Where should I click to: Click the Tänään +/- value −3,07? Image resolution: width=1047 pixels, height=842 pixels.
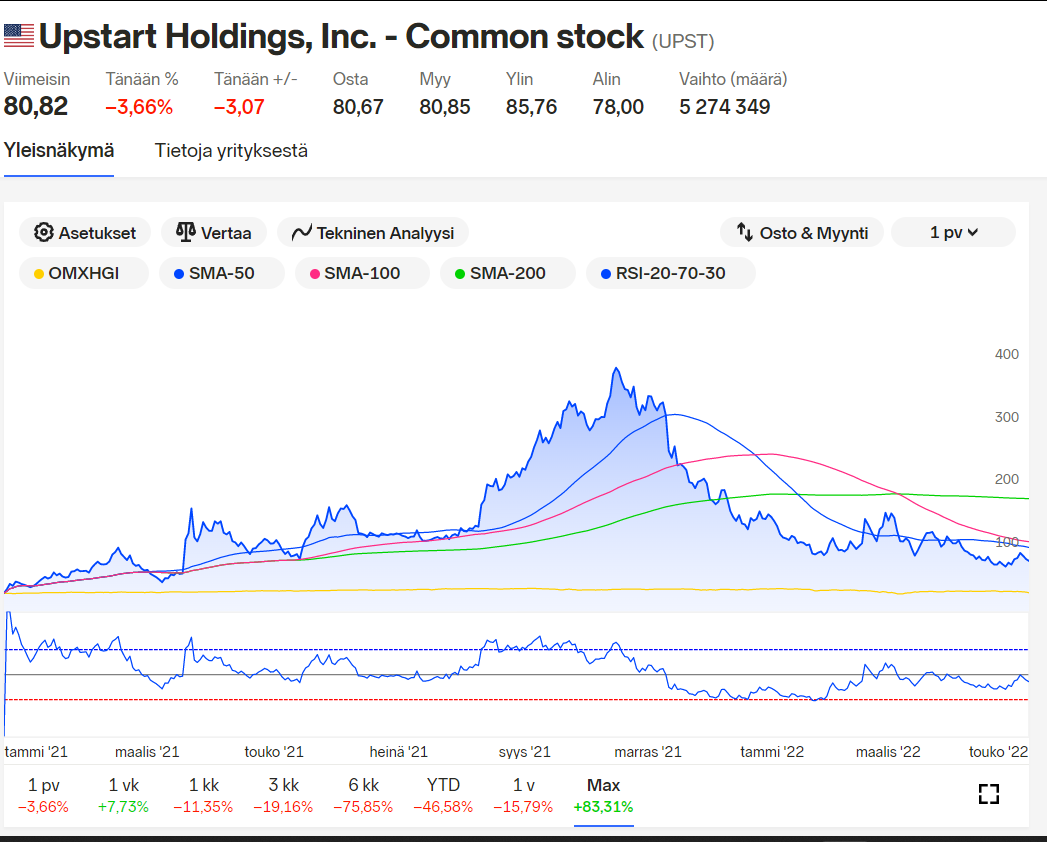pyautogui.click(x=239, y=107)
